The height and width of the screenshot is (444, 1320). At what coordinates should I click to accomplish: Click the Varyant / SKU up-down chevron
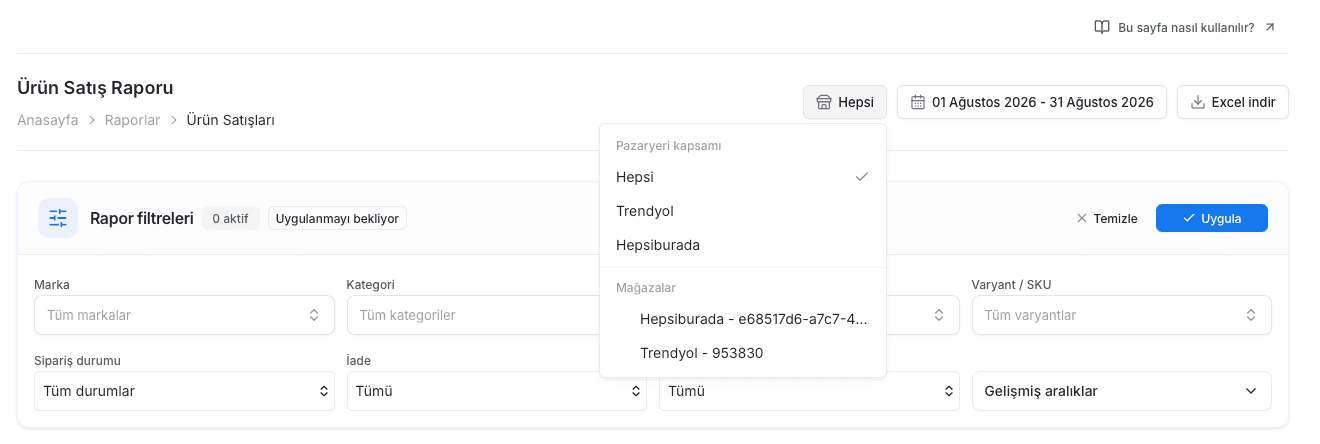point(1251,315)
